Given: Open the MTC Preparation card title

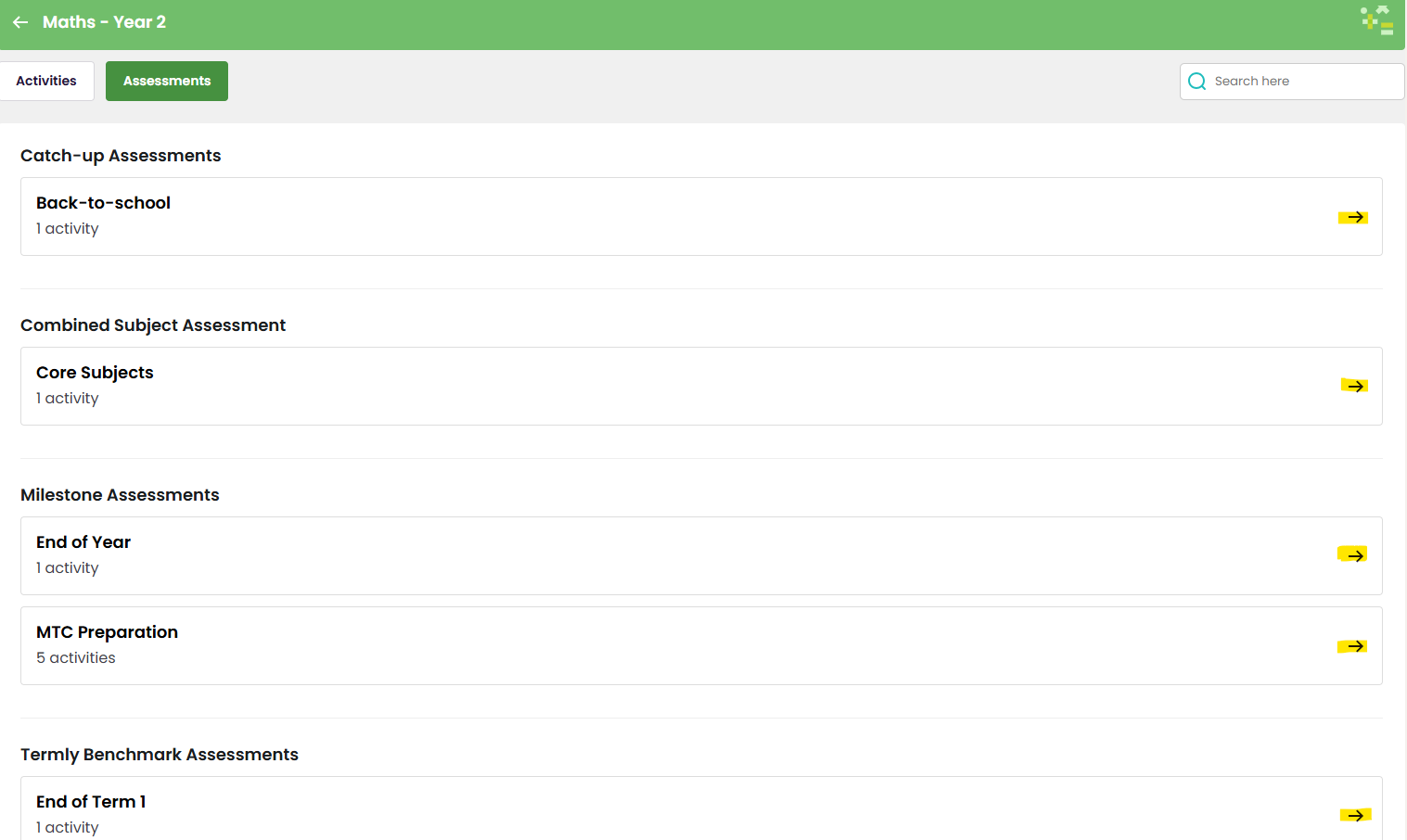Looking at the screenshot, I should click(107, 632).
